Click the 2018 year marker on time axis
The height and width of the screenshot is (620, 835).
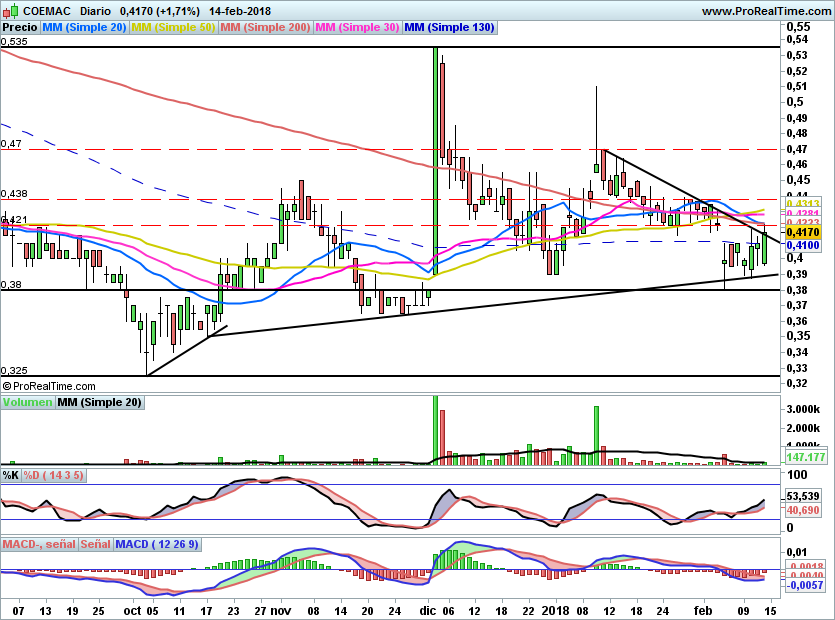coord(555,609)
